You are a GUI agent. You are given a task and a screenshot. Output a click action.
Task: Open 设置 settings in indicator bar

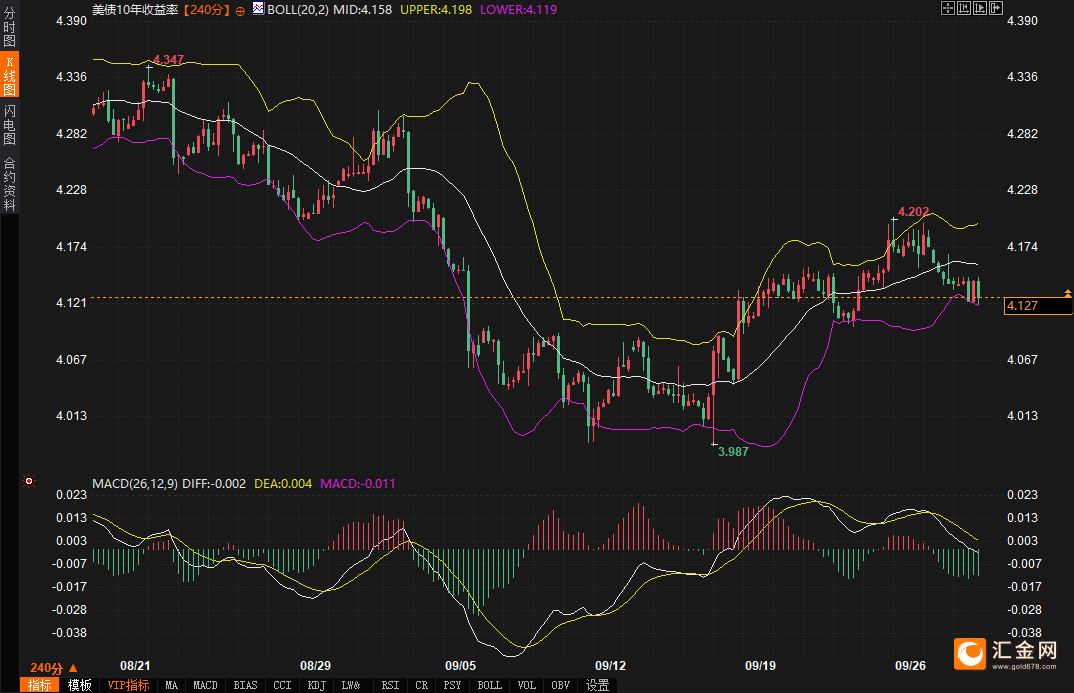tap(597, 685)
